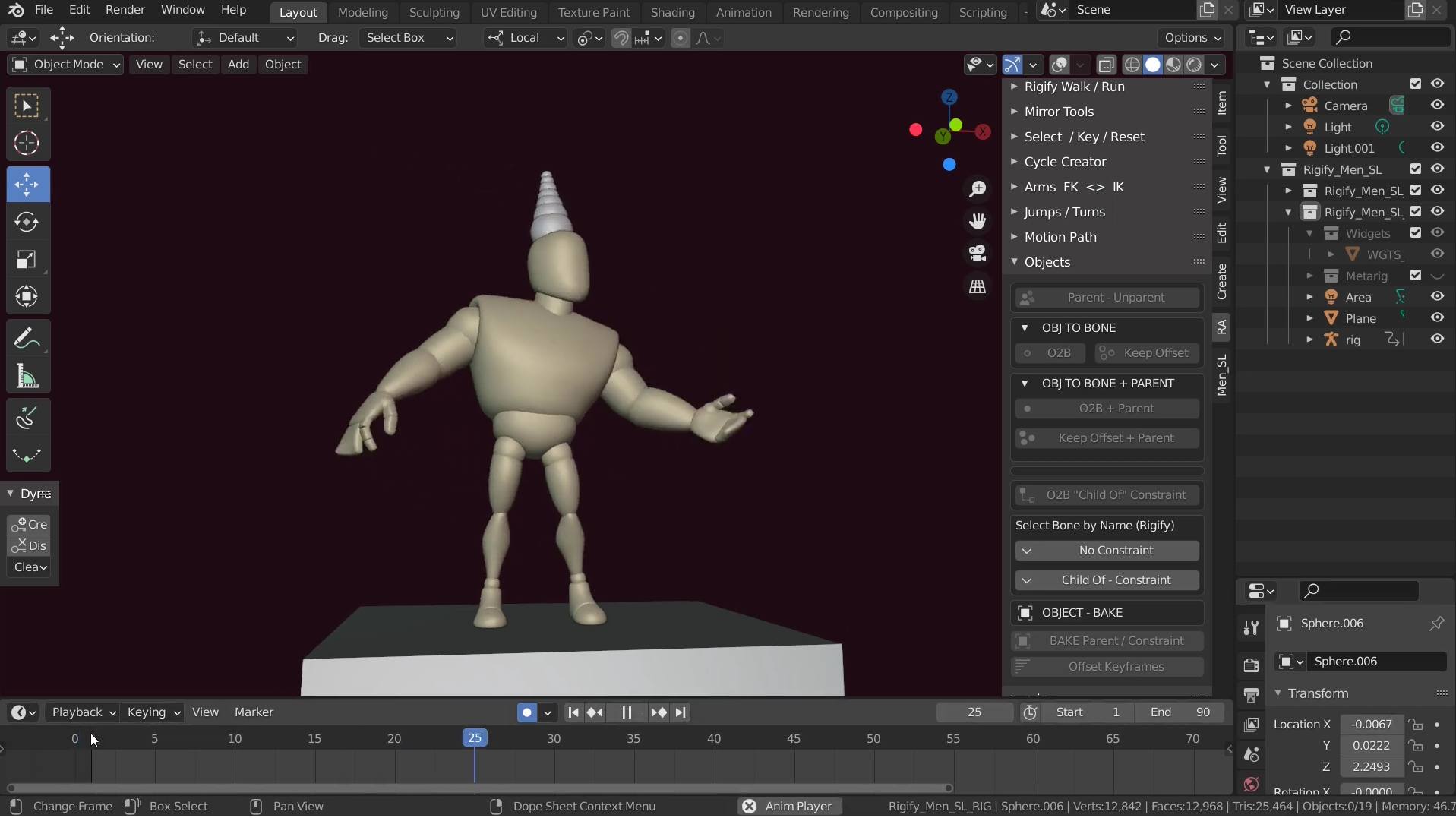Open the Render properties tab

[x=1252, y=665]
